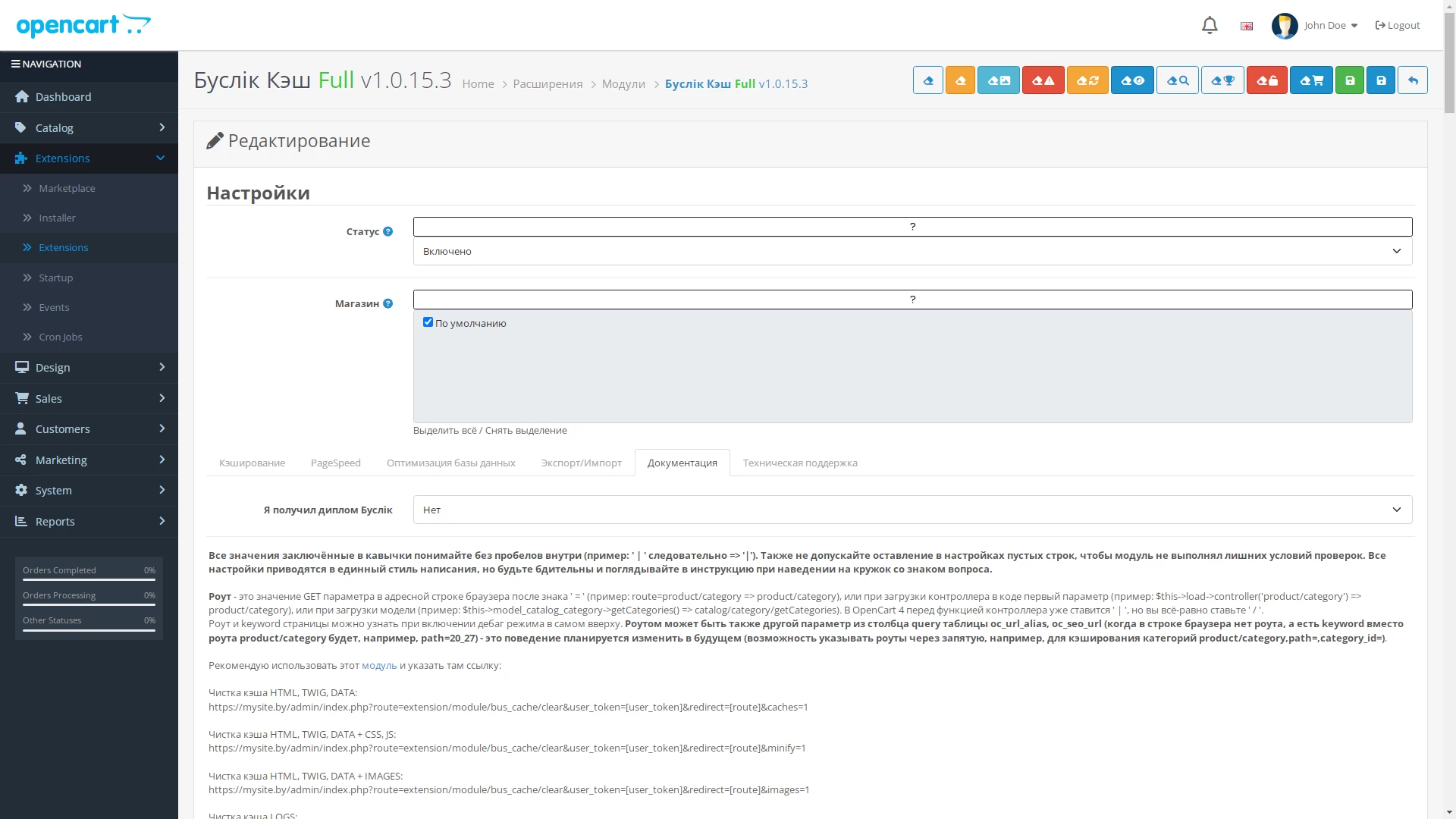This screenshot has width=1456, height=819.
Task: Click the blue save button
Action: (x=1381, y=80)
